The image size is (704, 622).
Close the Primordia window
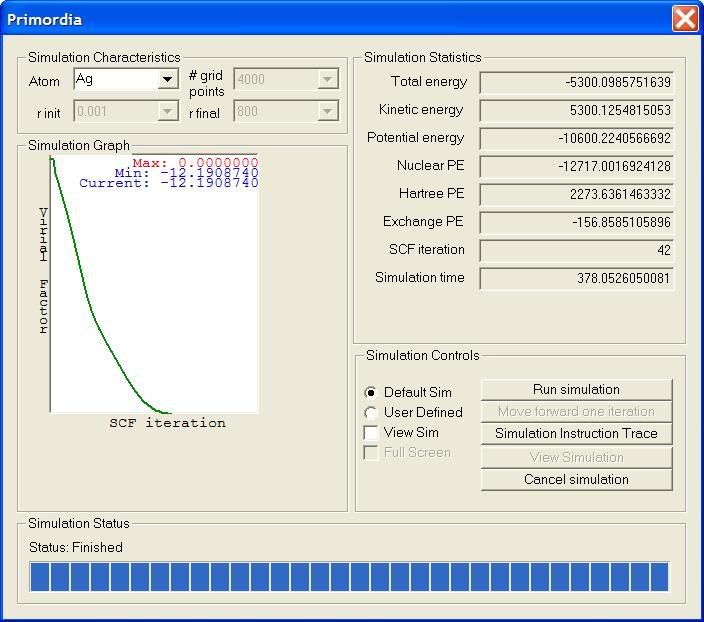685,19
